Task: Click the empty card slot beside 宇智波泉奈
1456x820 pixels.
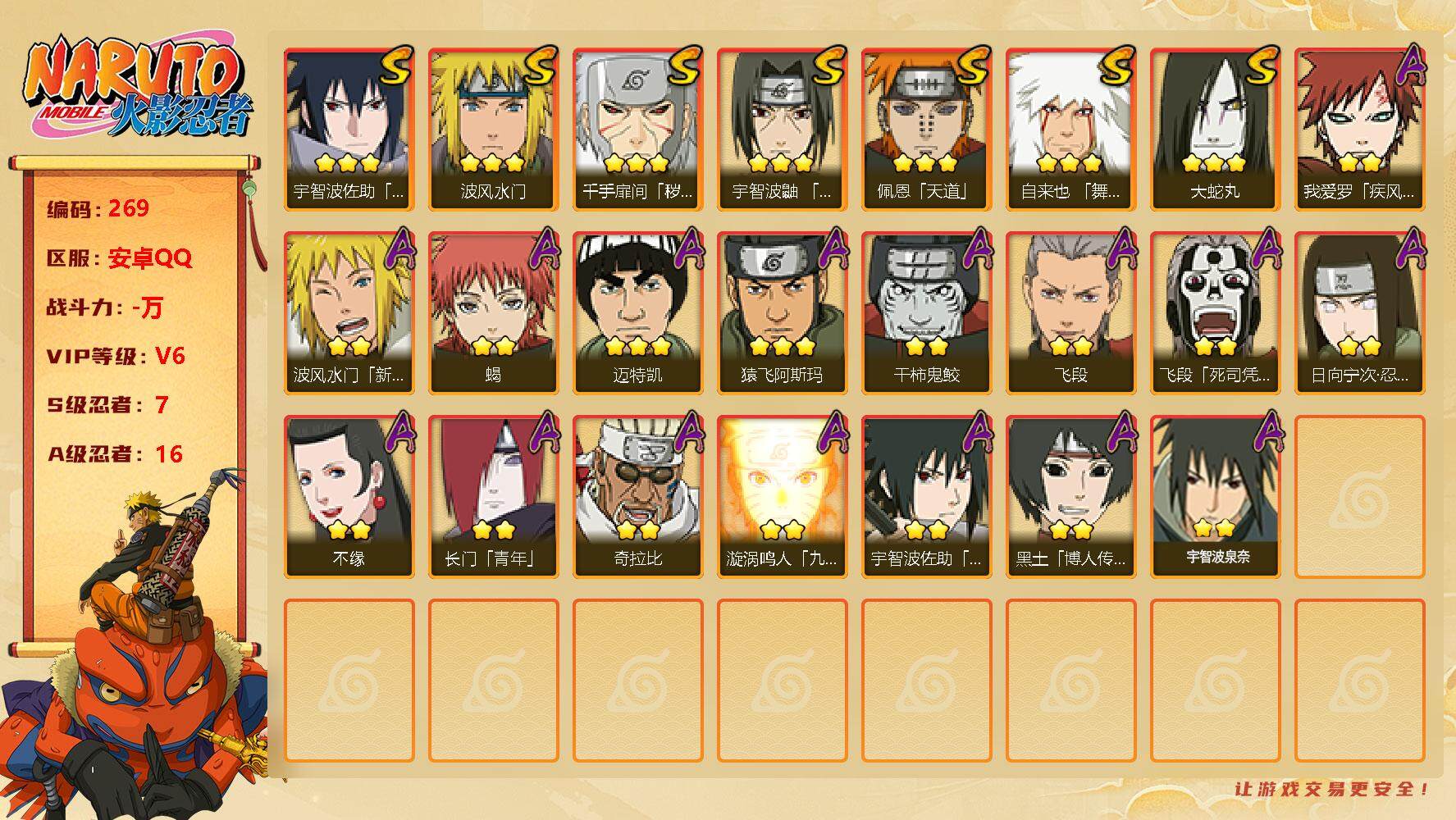Action: pos(1359,497)
